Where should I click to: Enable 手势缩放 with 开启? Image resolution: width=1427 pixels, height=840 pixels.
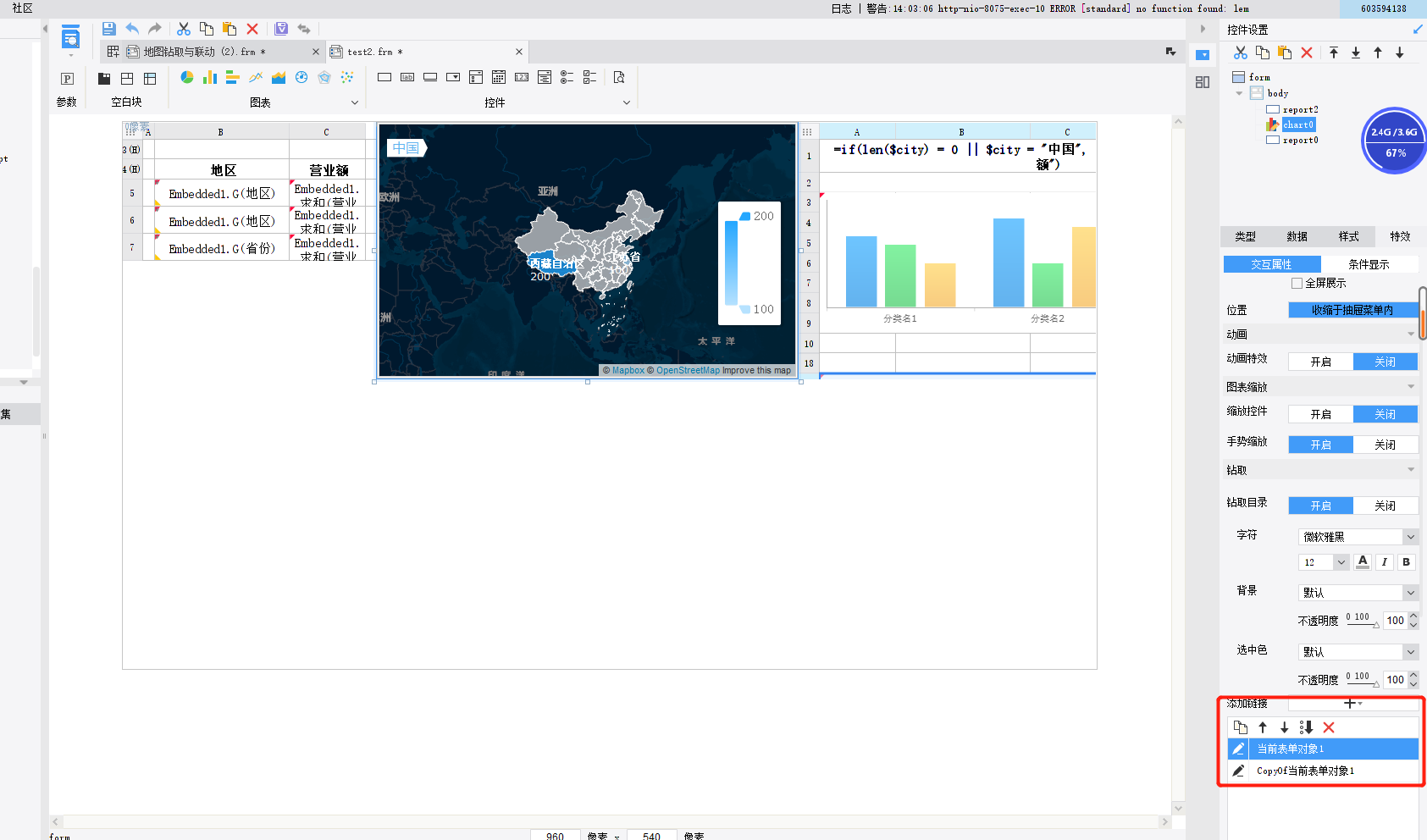(x=1321, y=445)
